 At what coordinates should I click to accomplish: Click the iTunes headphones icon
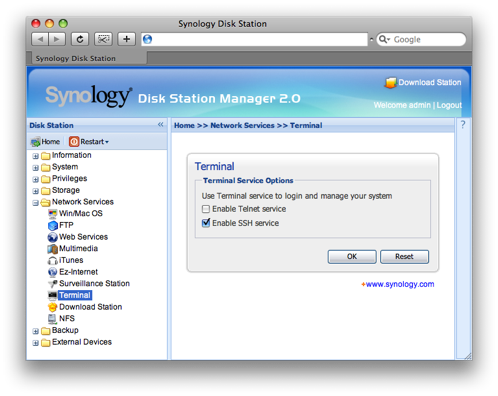(x=53, y=261)
